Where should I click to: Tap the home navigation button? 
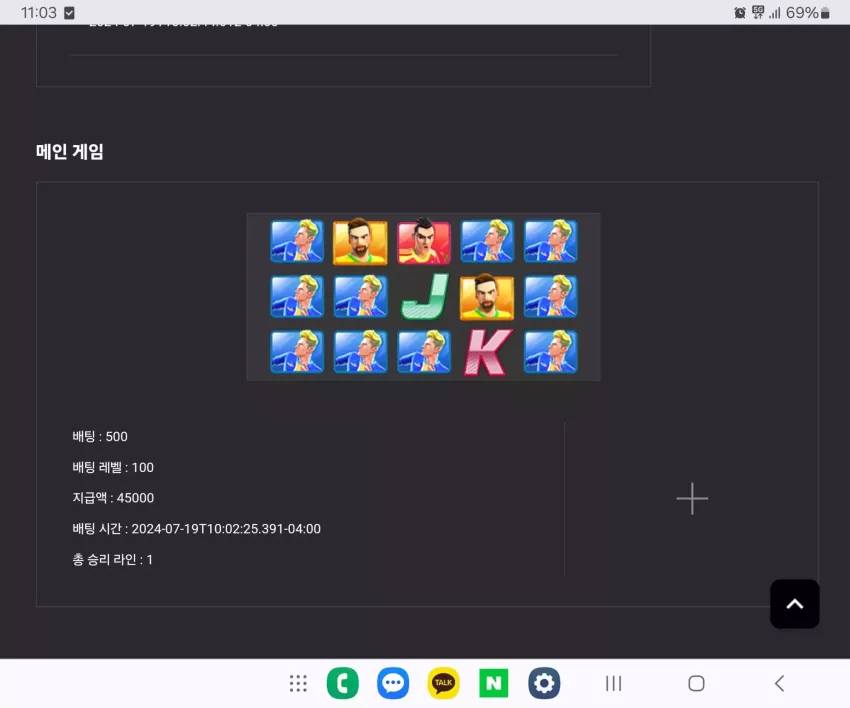696,684
